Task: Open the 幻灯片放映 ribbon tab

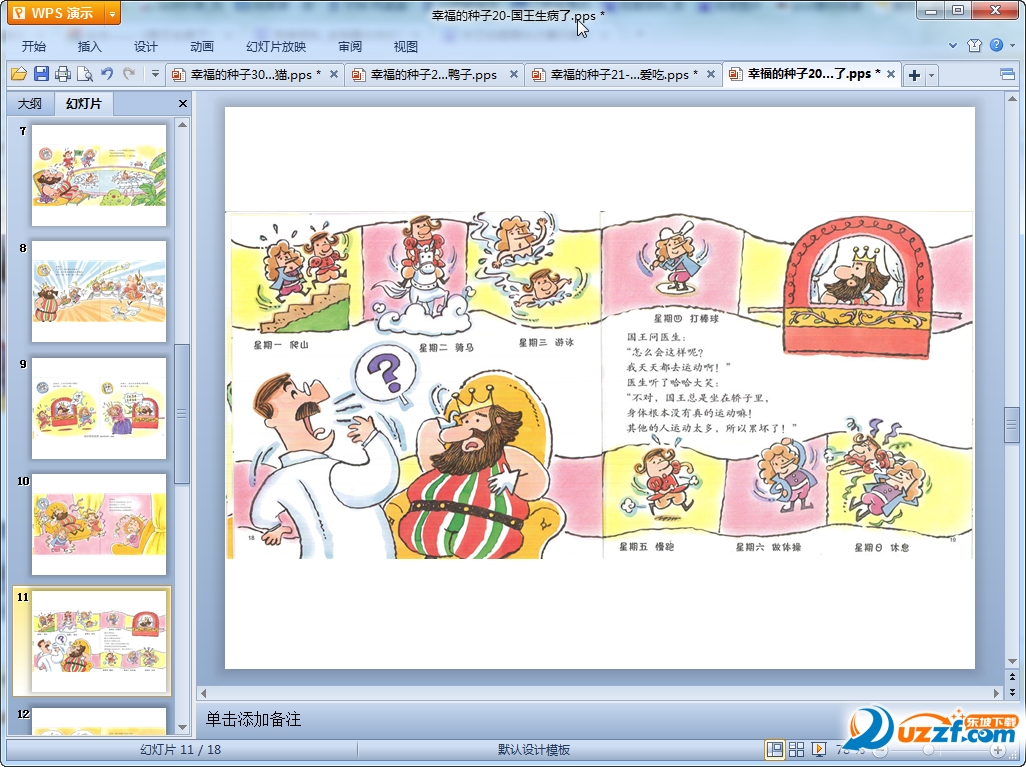Action: pyautogui.click(x=276, y=46)
